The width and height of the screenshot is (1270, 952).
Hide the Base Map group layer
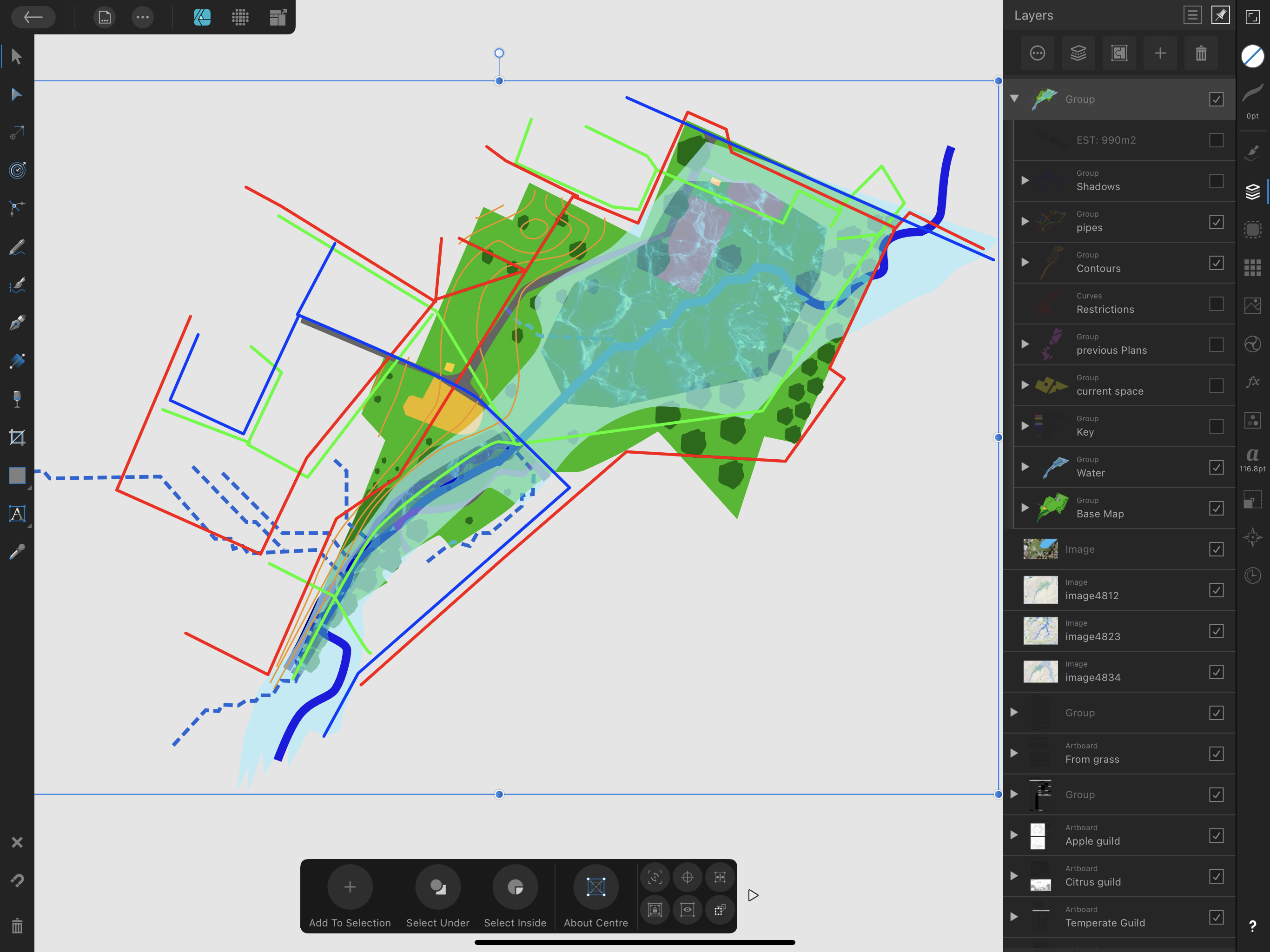point(1216,508)
